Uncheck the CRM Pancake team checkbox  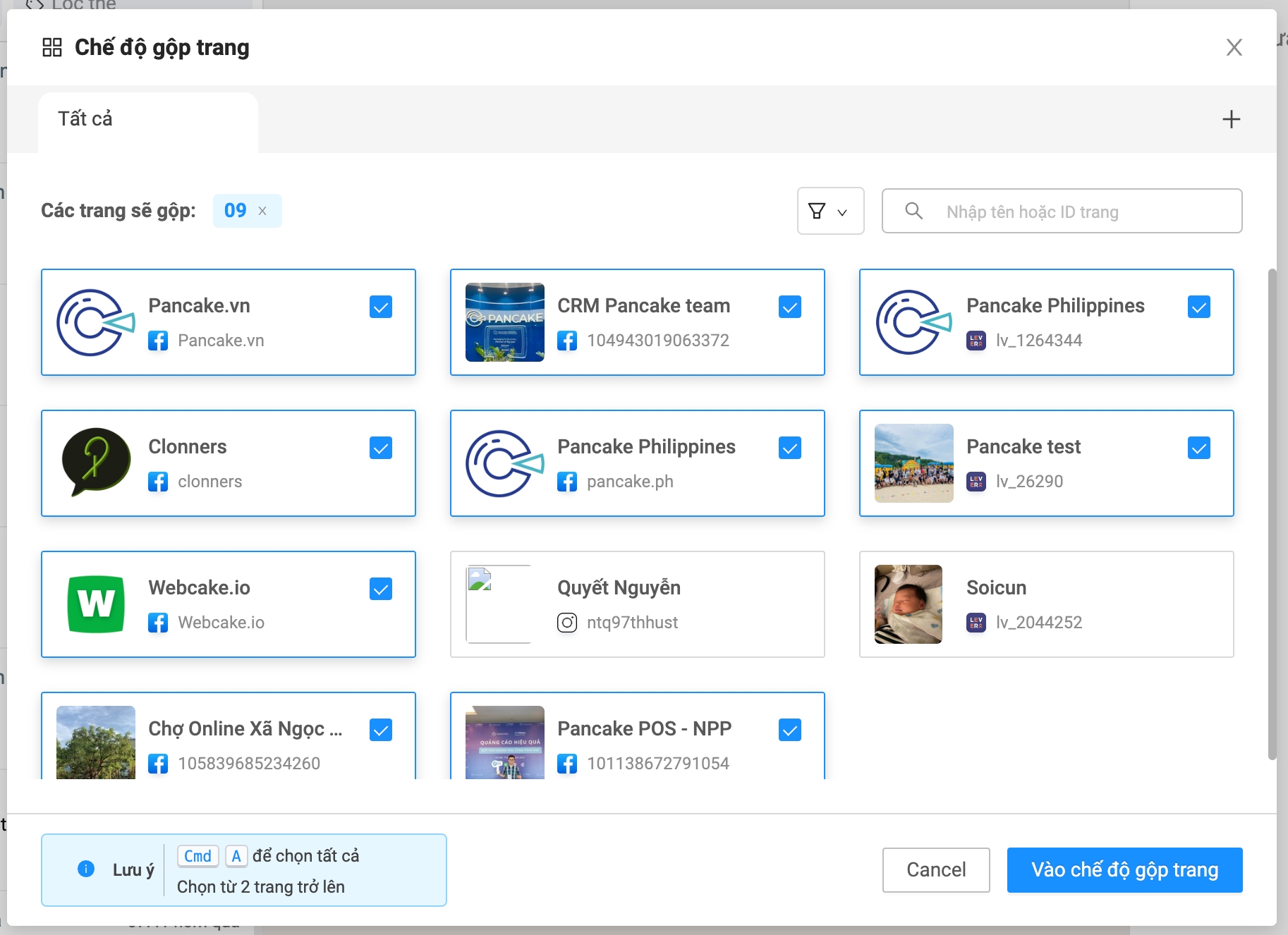789,307
